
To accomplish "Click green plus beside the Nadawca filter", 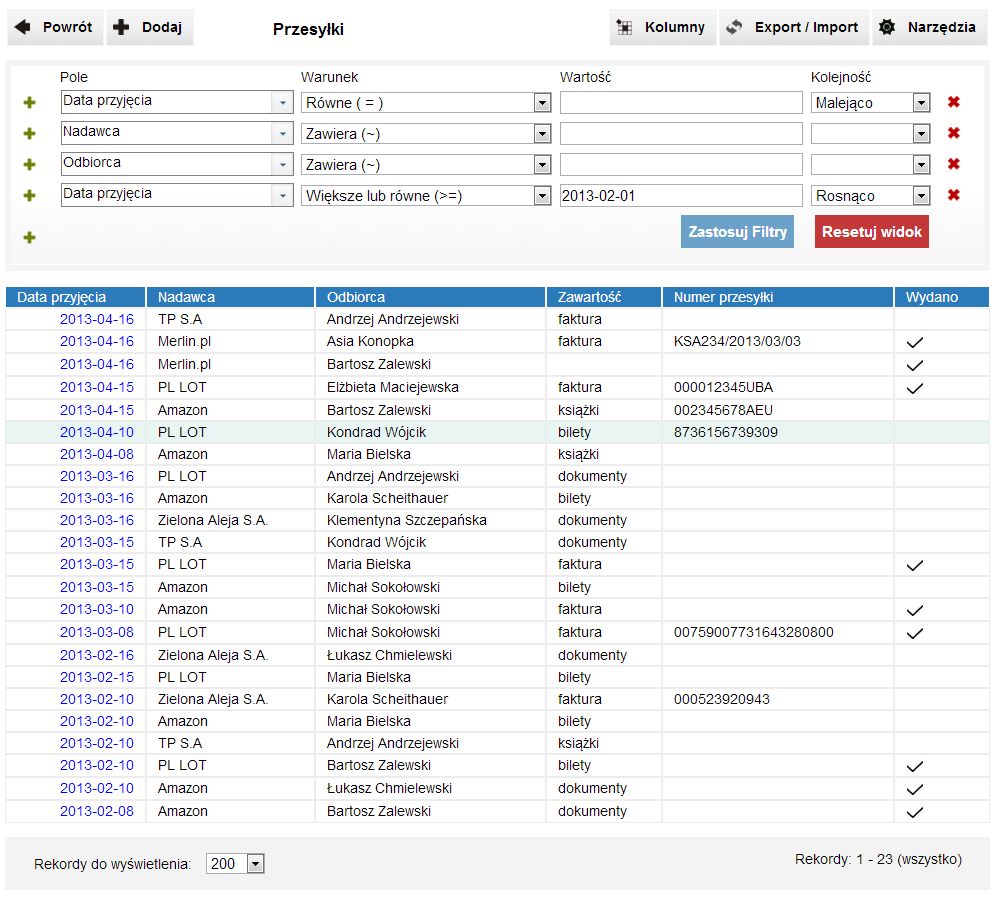I will point(29,134).
